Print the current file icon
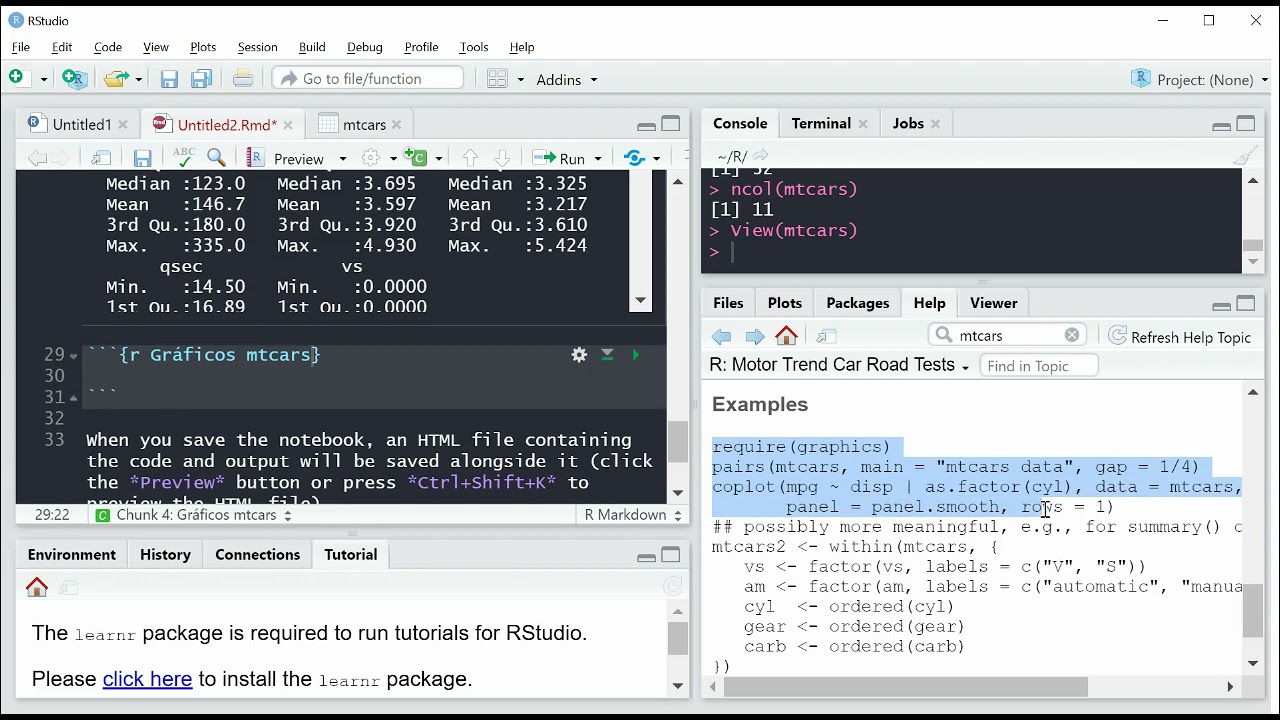The height and width of the screenshot is (720, 1280). (242, 79)
